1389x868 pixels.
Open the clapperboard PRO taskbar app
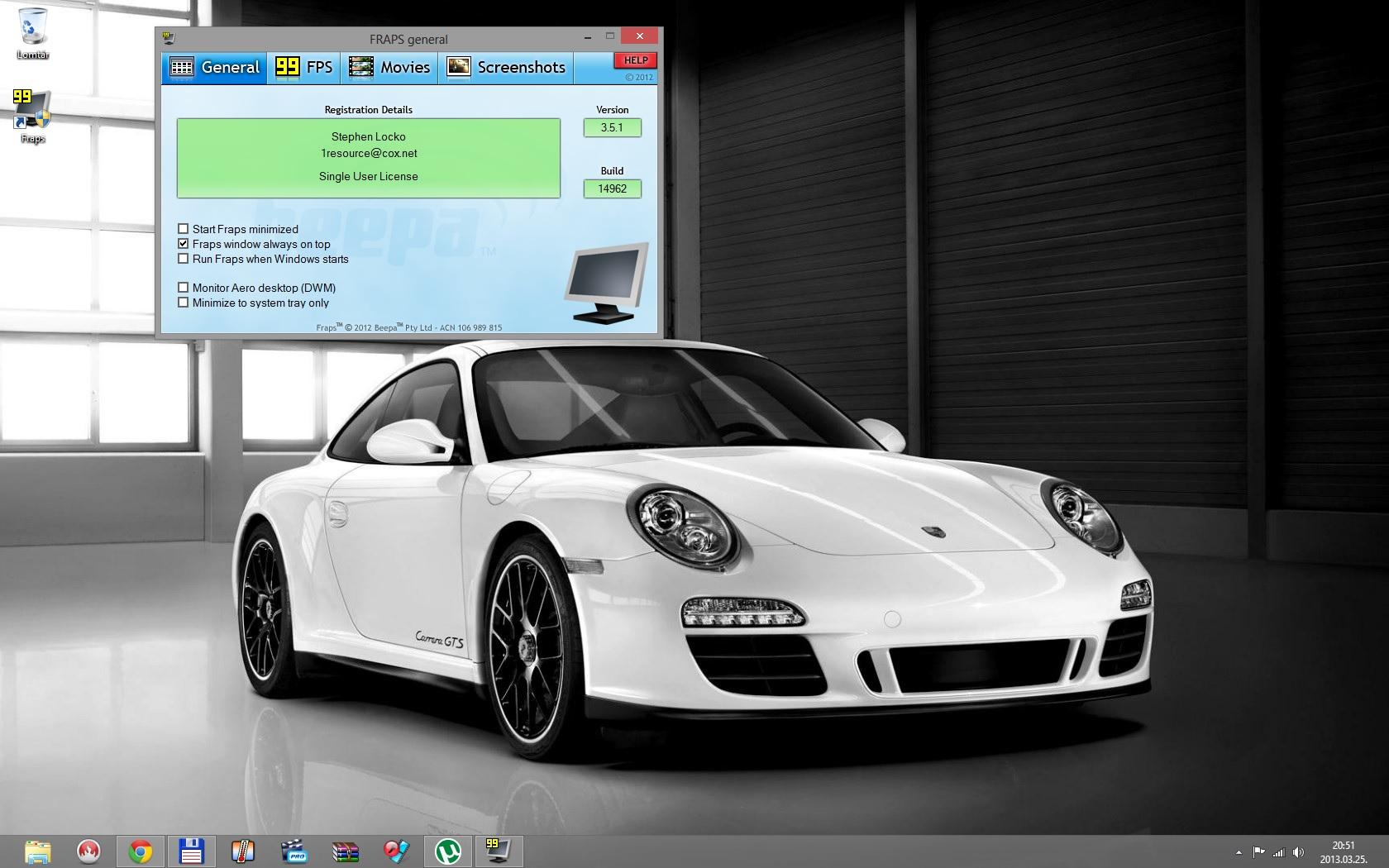[294, 851]
